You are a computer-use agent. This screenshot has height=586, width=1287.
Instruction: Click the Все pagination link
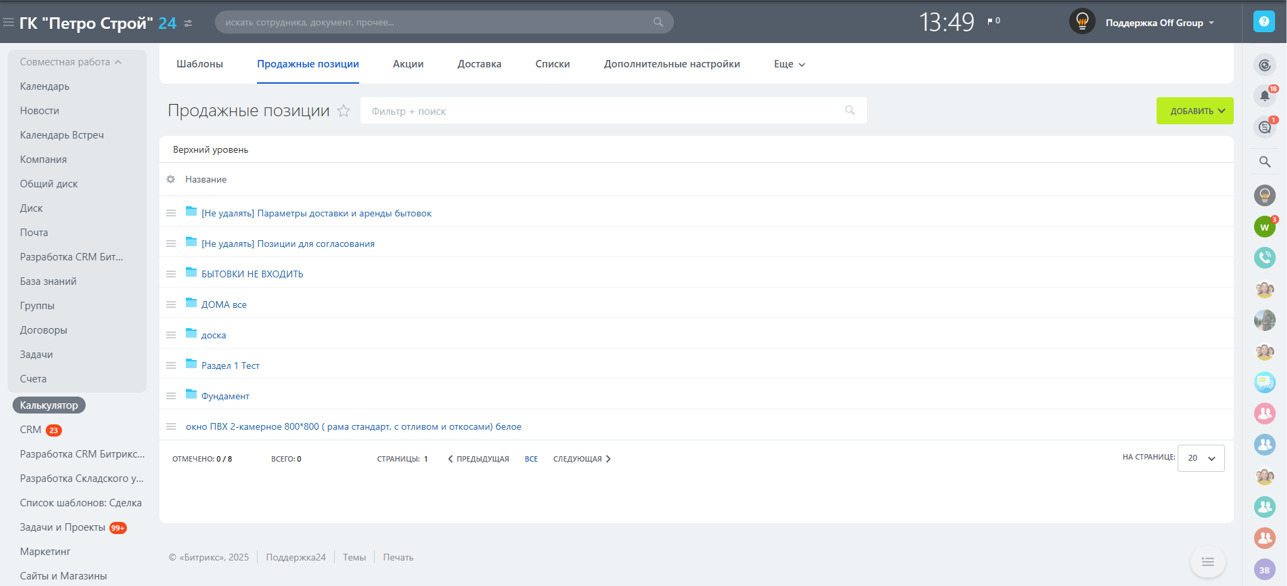coord(531,459)
